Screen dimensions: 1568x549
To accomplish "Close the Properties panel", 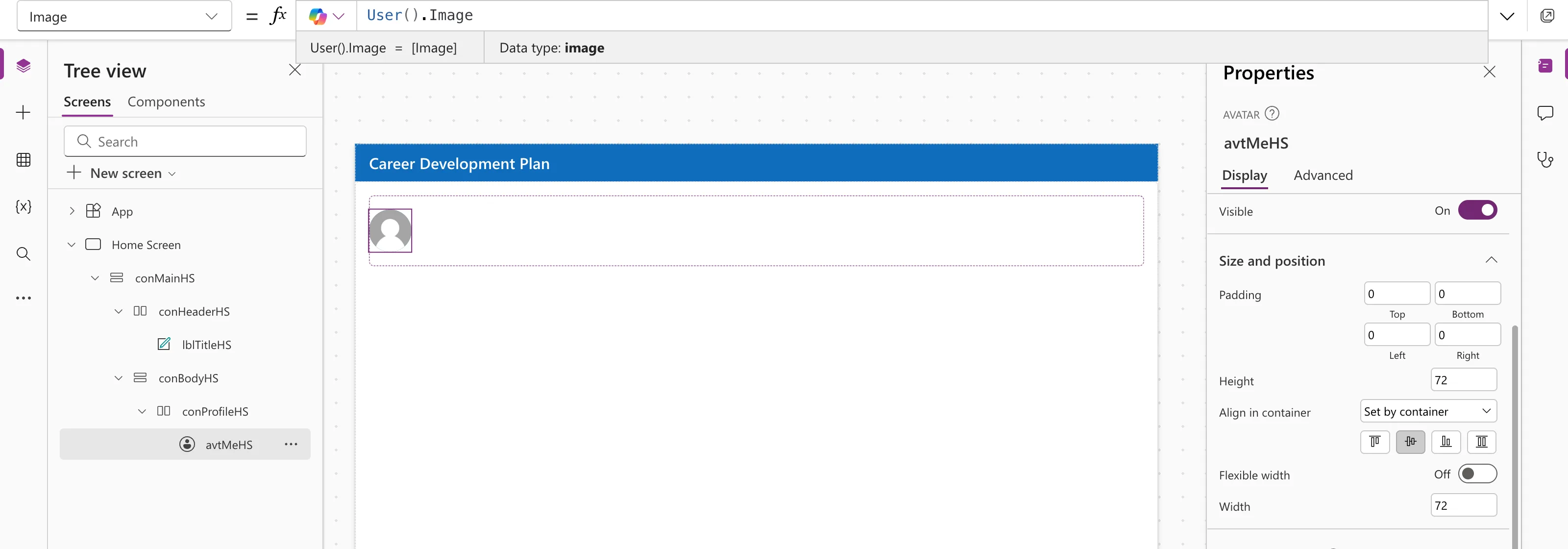I will pyautogui.click(x=1489, y=72).
